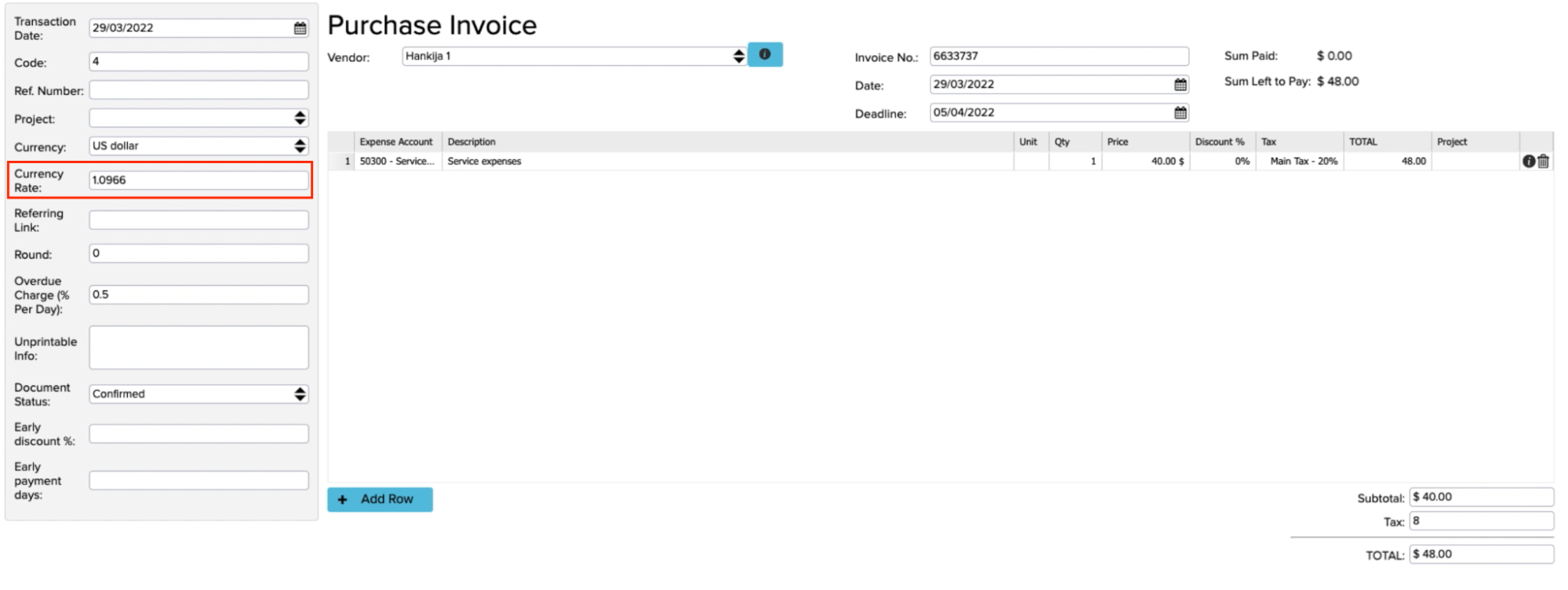Image resolution: width=1568 pixels, height=590 pixels.
Task: Focus the Ref. Number field
Action: coord(198,90)
